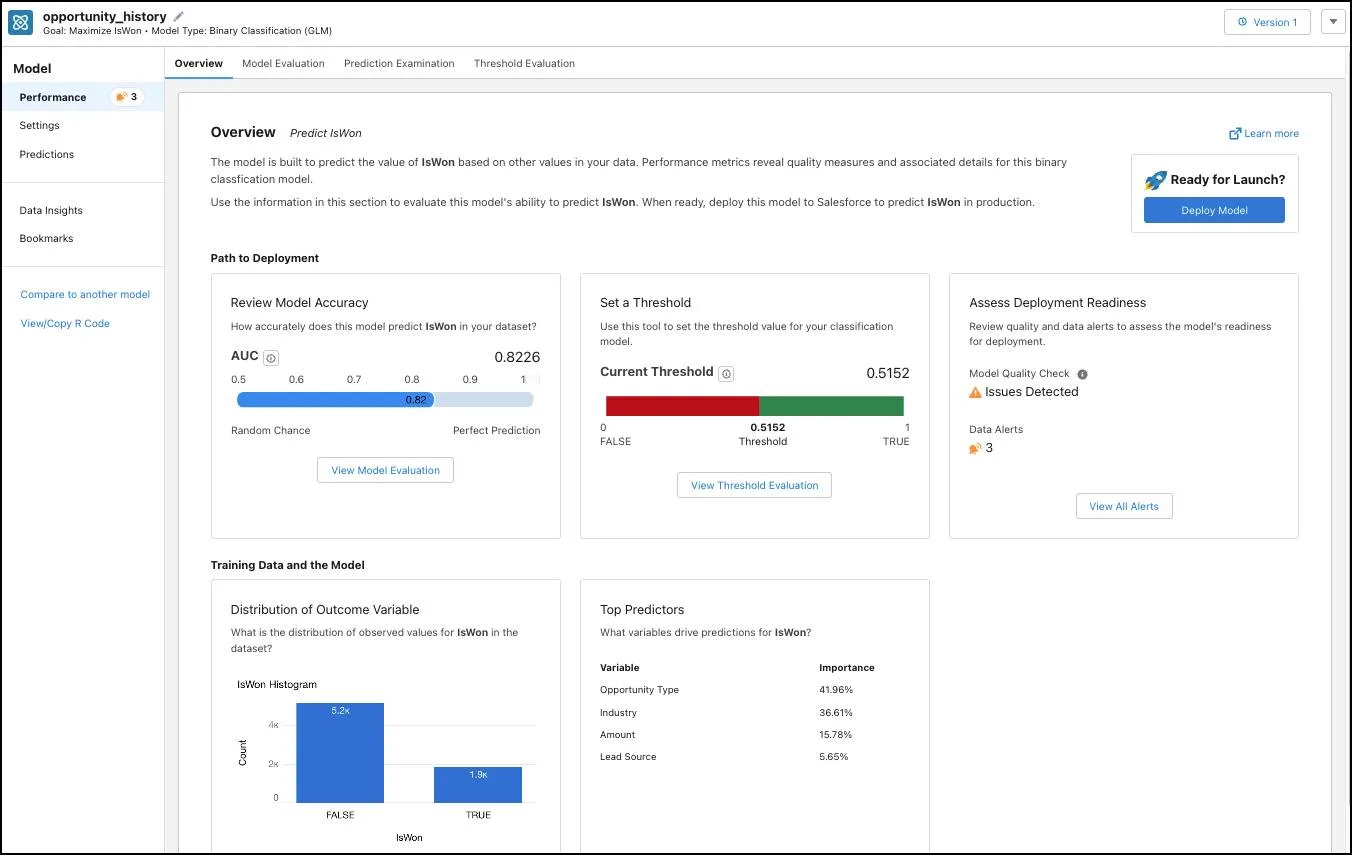Click the clock icon in Version 1 button
Image resolution: width=1352 pixels, height=855 pixels.
coord(1243,22)
